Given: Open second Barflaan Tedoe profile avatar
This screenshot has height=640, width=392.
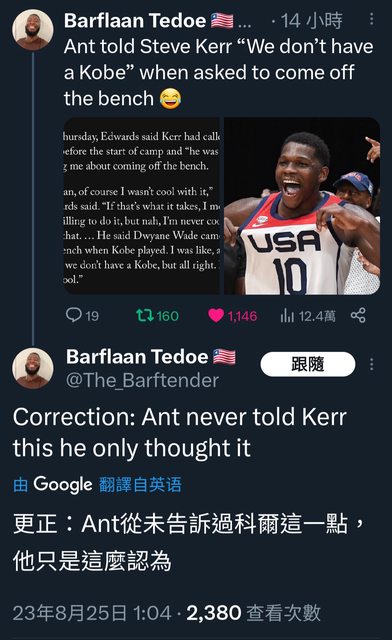Looking at the screenshot, I should point(33,368).
